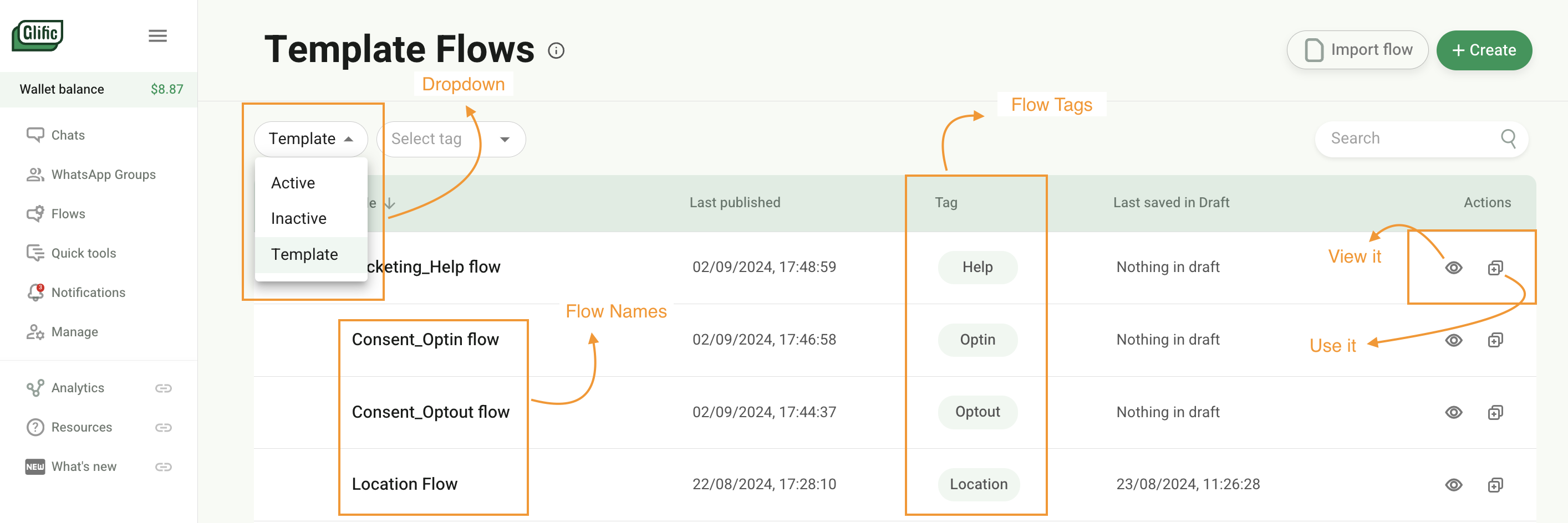Viewport: 1568px width, 523px height.
Task: Click the search magnifier icon
Action: click(x=1508, y=139)
